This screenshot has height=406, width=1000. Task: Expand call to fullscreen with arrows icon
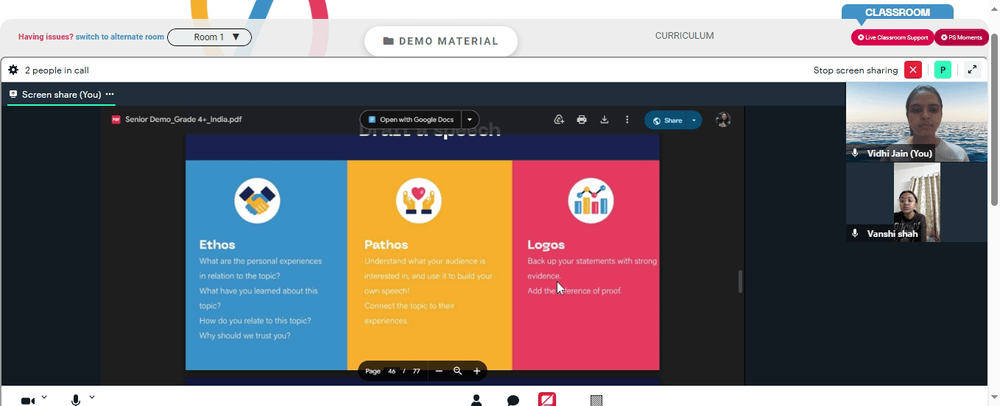pos(972,70)
